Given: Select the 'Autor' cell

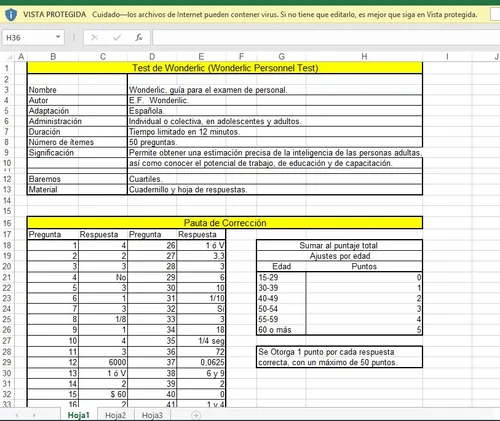Looking at the screenshot, I should (53, 100).
